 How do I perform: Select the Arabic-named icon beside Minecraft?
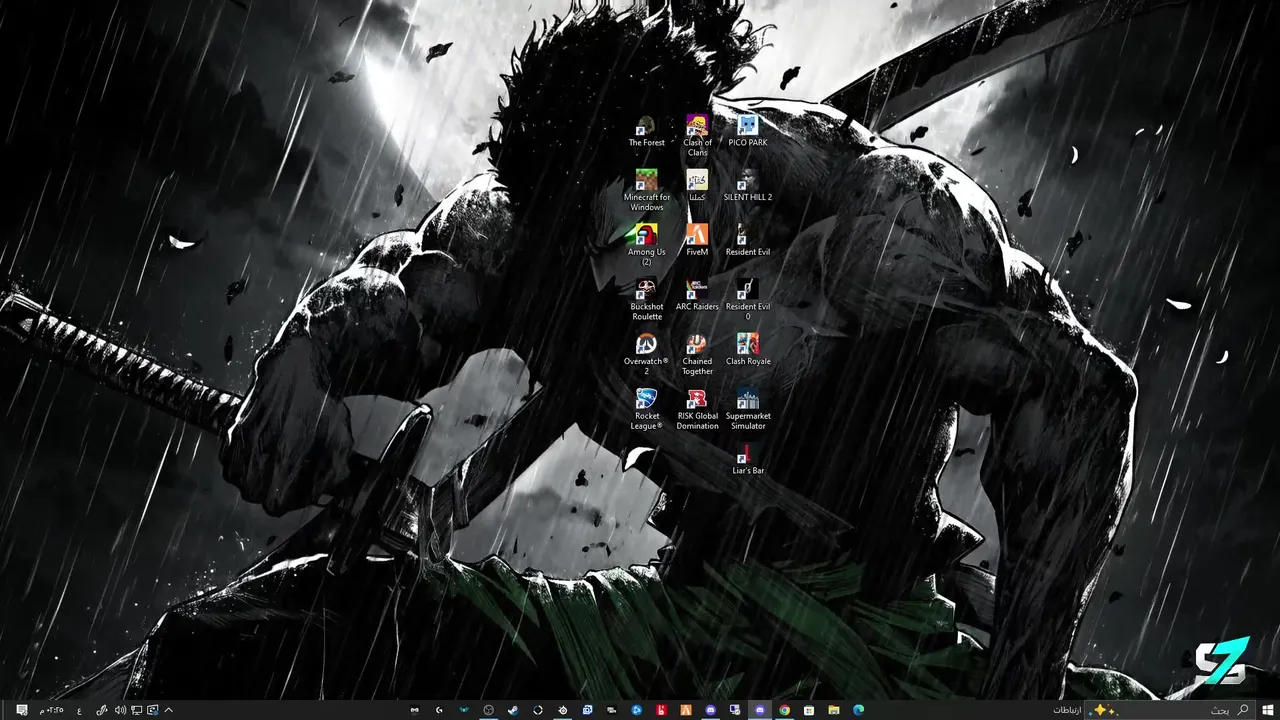point(697,186)
